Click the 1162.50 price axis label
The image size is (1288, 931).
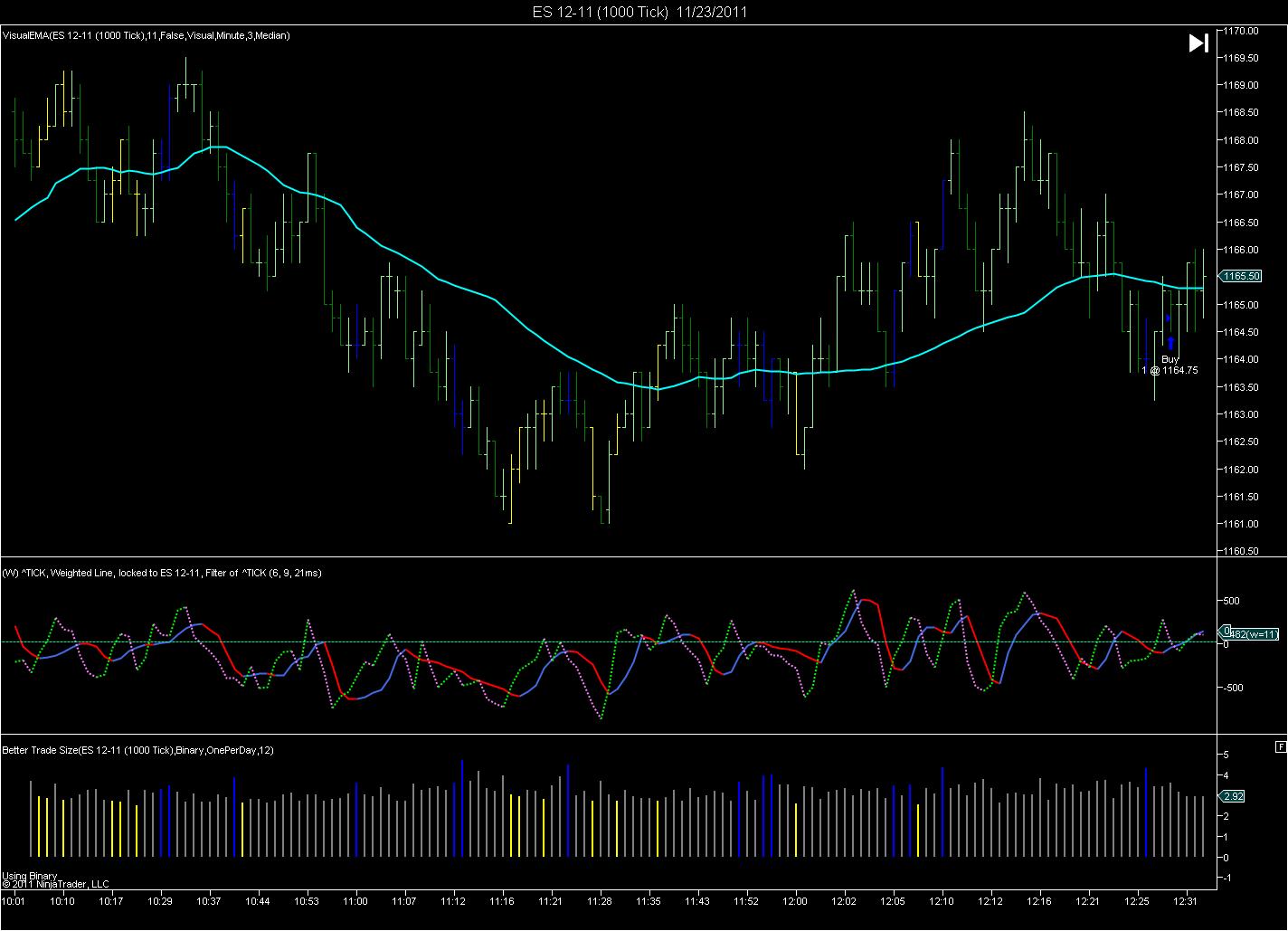click(1241, 442)
